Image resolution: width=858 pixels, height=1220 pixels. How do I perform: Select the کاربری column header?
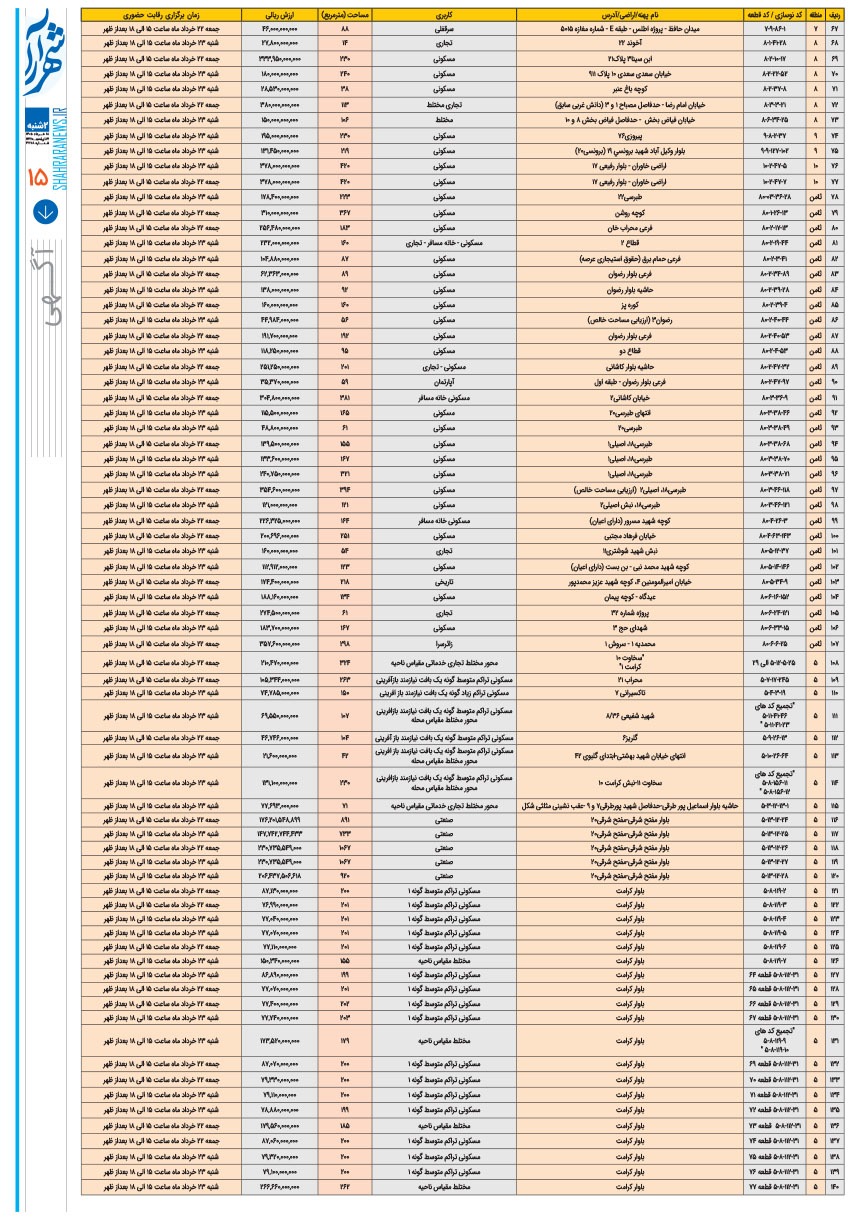point(445,17)
